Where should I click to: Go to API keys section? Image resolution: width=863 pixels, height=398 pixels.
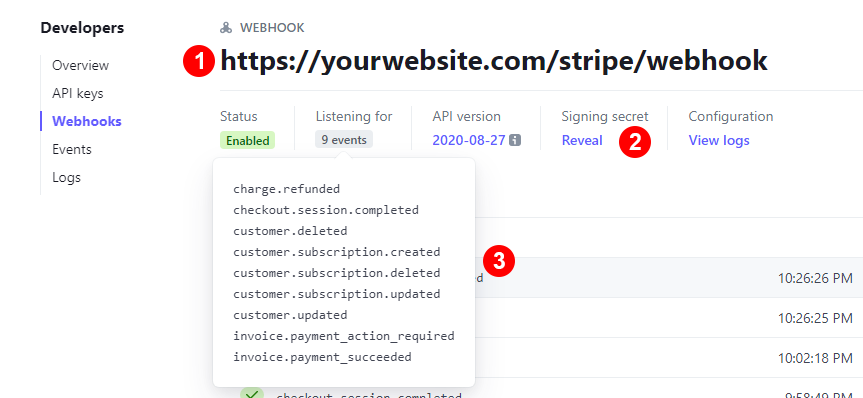78,94
